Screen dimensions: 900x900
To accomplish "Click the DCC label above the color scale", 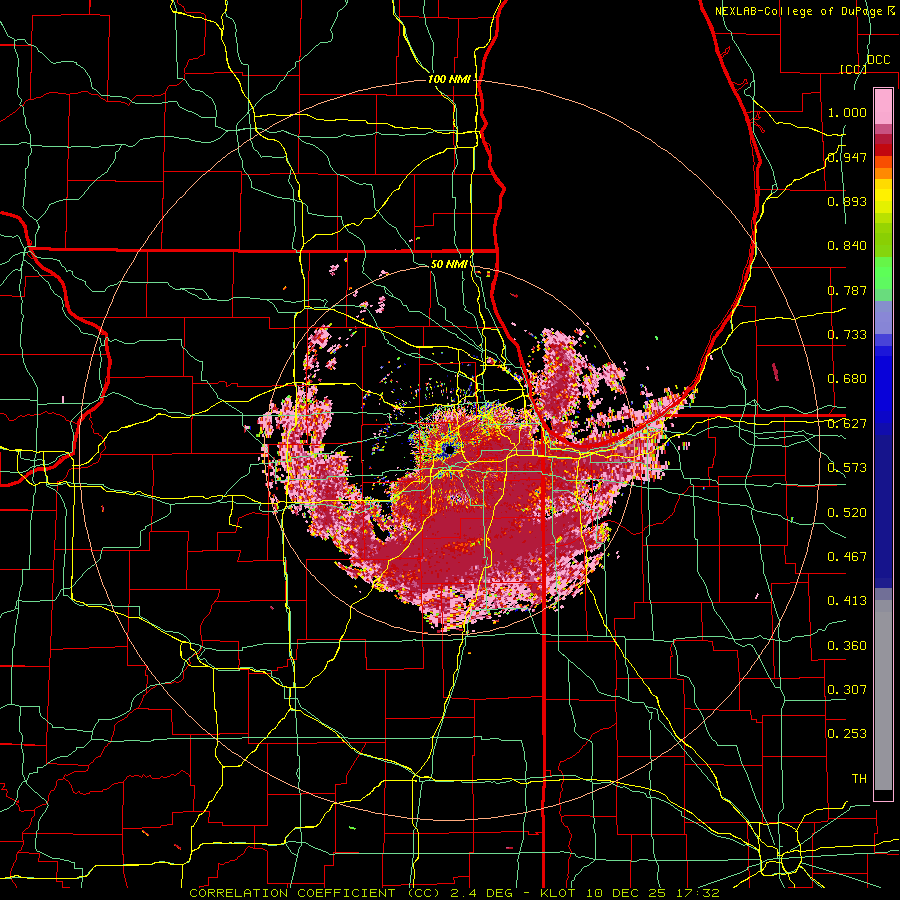I will pyautogui.click(x=878, y=60).
